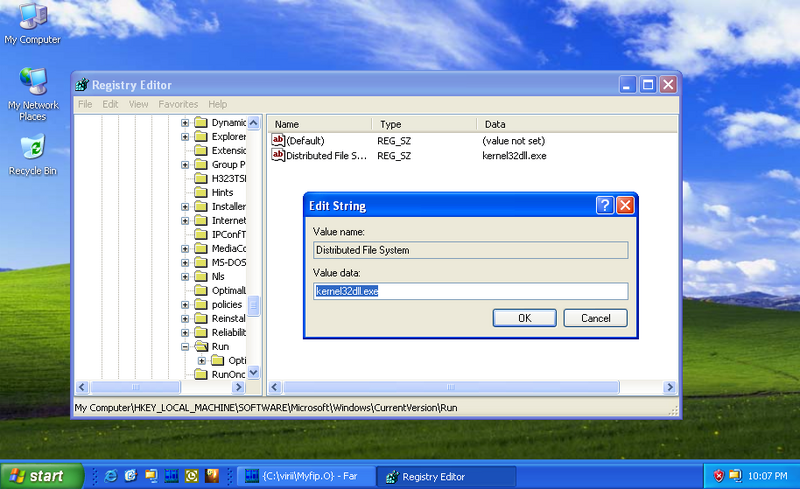
Task: Click the values pane scroll left arrow
Action: [275, 387]
